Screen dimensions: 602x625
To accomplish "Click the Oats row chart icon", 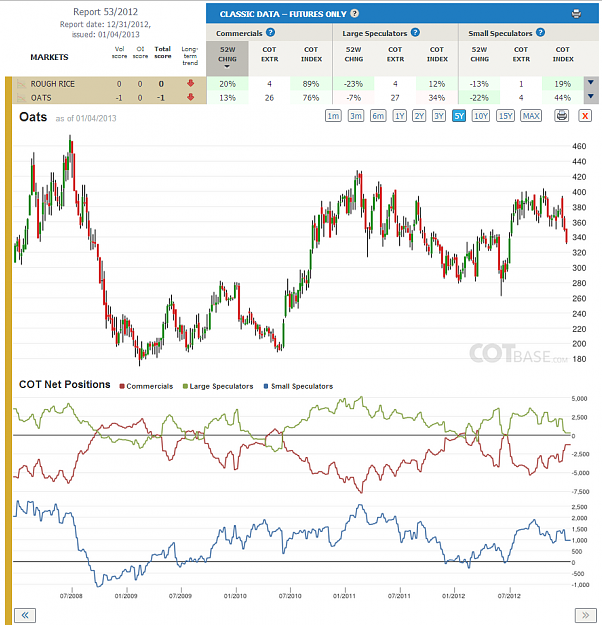I will point(21,98).
